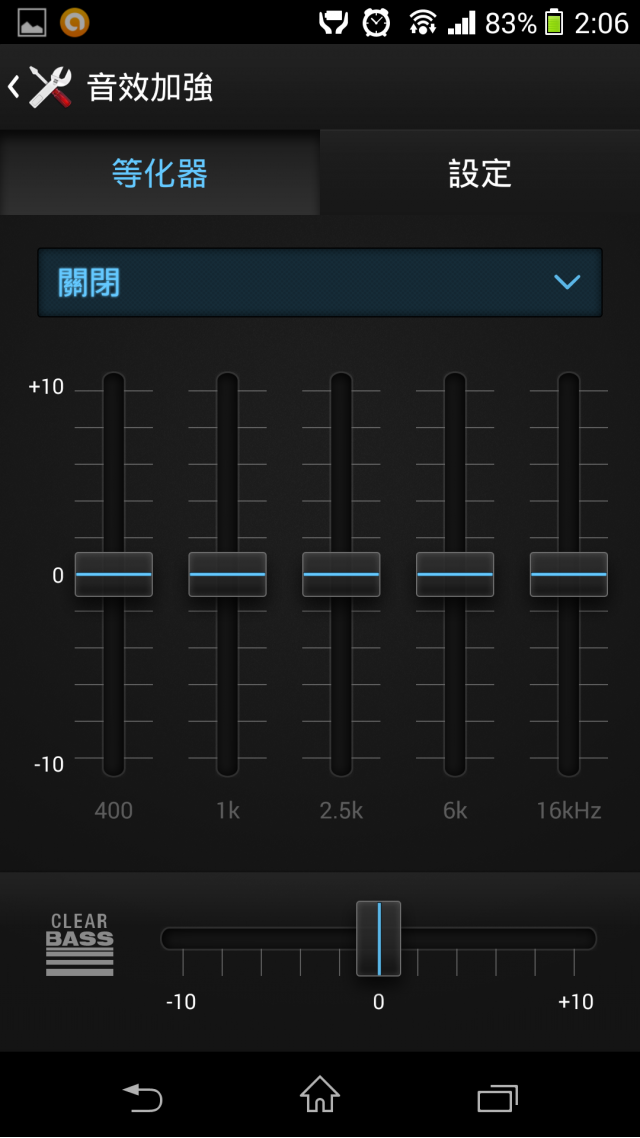Tap the picture notification icon in status bar
Image resolution: width=640 pixels, height=1138 pixels.
(x=32, y=22)
